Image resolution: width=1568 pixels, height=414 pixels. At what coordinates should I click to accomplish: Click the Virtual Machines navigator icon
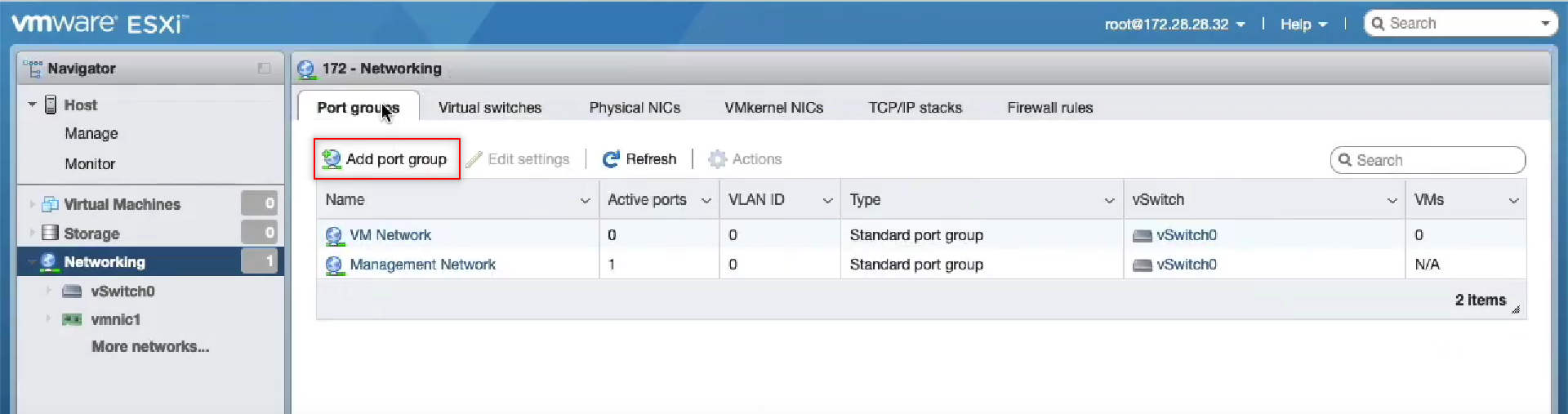coord(50,204)
